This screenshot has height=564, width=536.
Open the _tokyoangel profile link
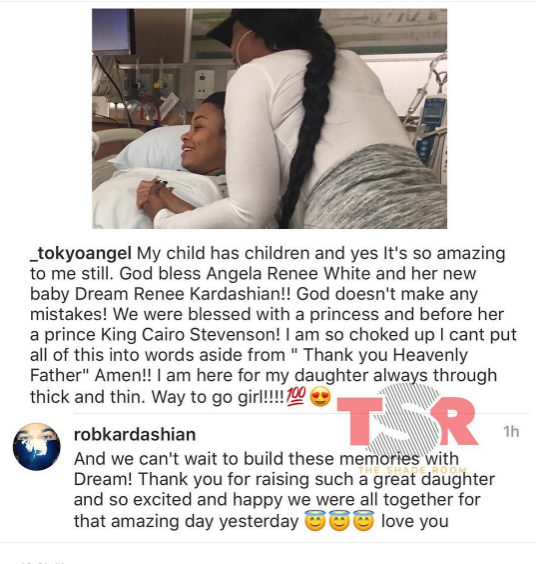click(81, 253)
